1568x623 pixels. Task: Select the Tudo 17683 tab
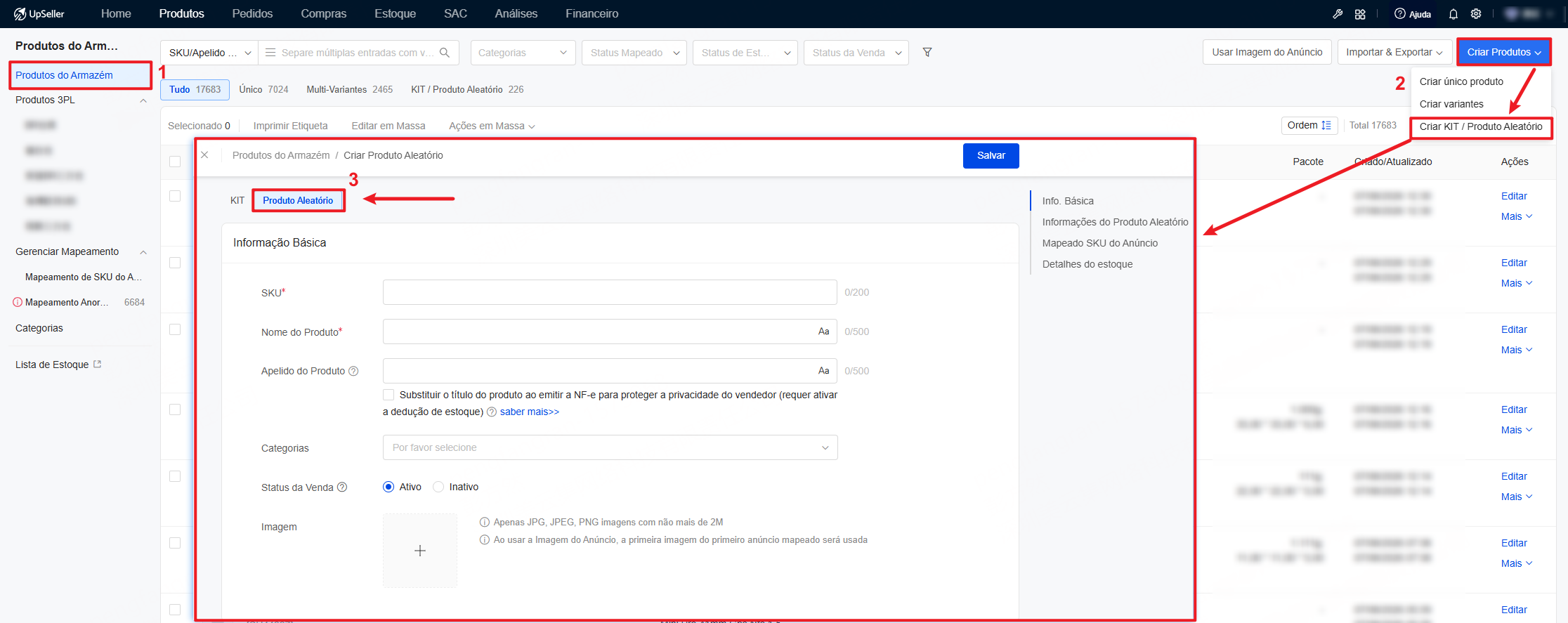click(195, 90)
